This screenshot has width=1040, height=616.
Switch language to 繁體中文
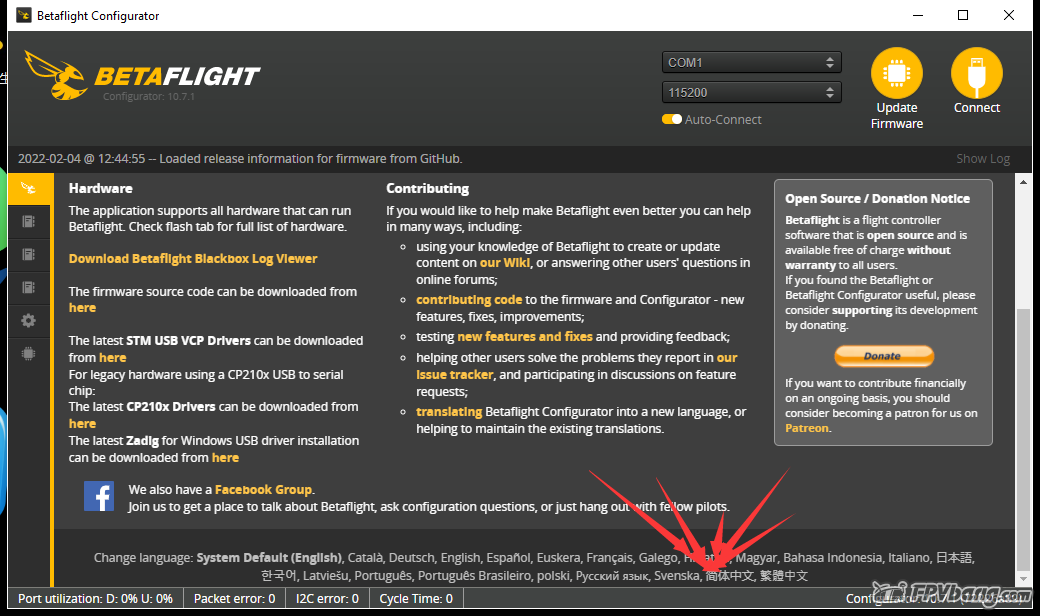[x=784, y=576]
